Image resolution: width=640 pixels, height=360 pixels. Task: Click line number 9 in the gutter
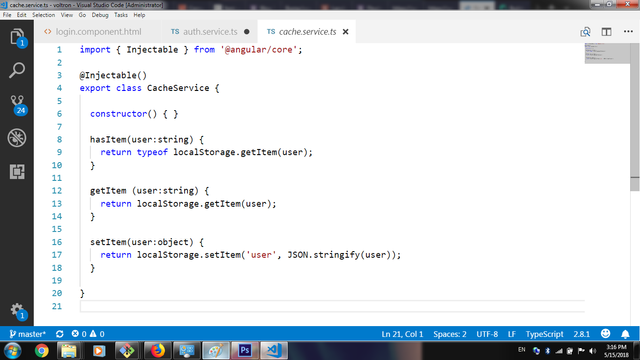pyautogui.click(x=59, y=152)
